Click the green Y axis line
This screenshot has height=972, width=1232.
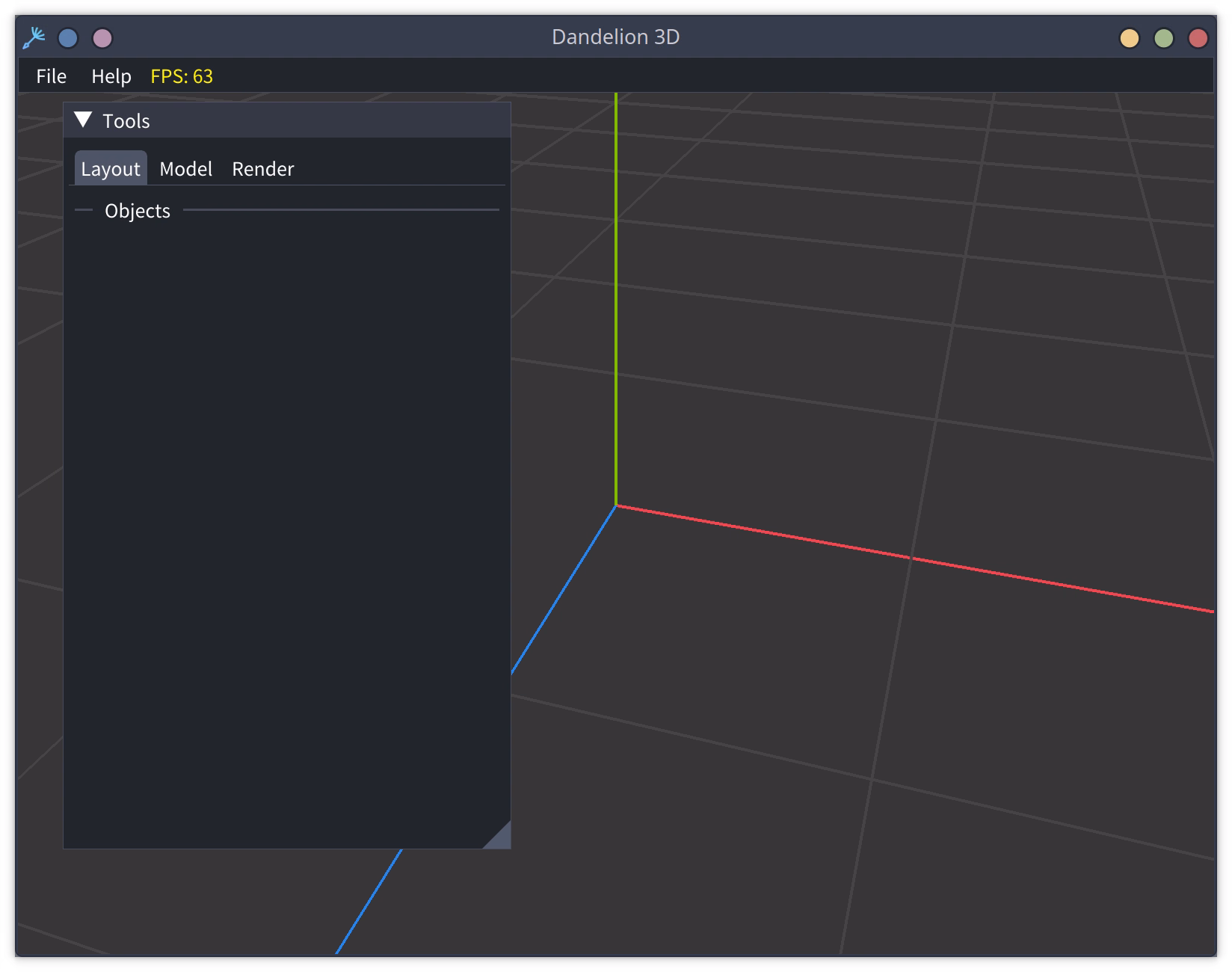616,299
